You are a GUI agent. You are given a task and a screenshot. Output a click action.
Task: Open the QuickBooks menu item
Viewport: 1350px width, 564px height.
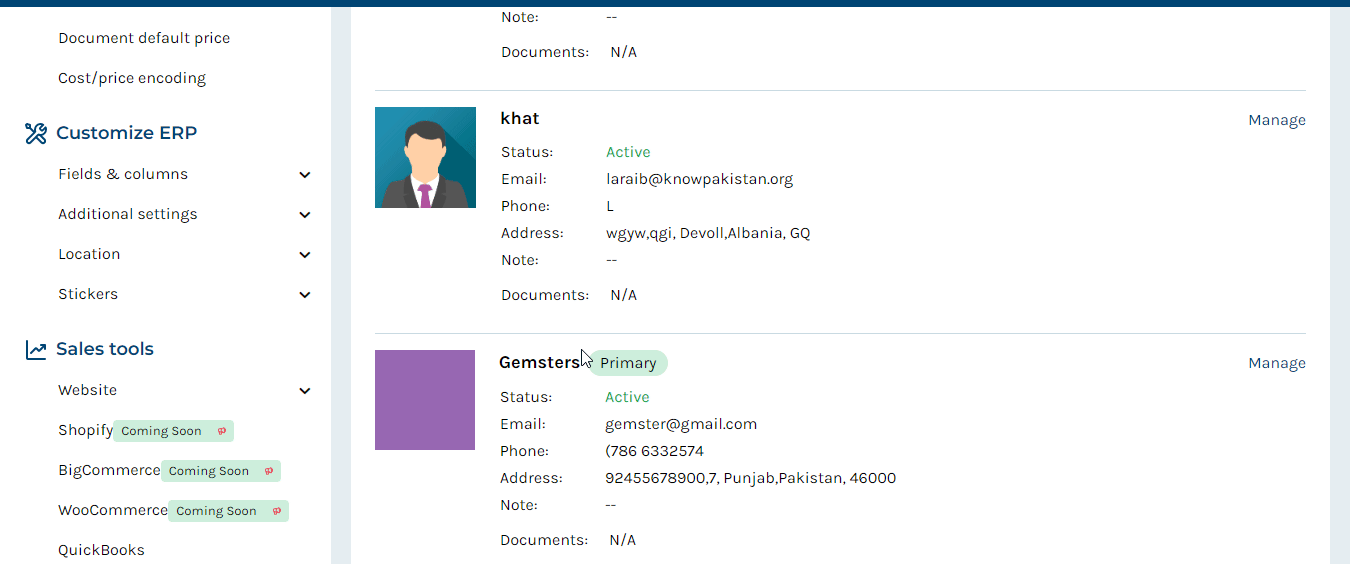[x=101, y=550]
